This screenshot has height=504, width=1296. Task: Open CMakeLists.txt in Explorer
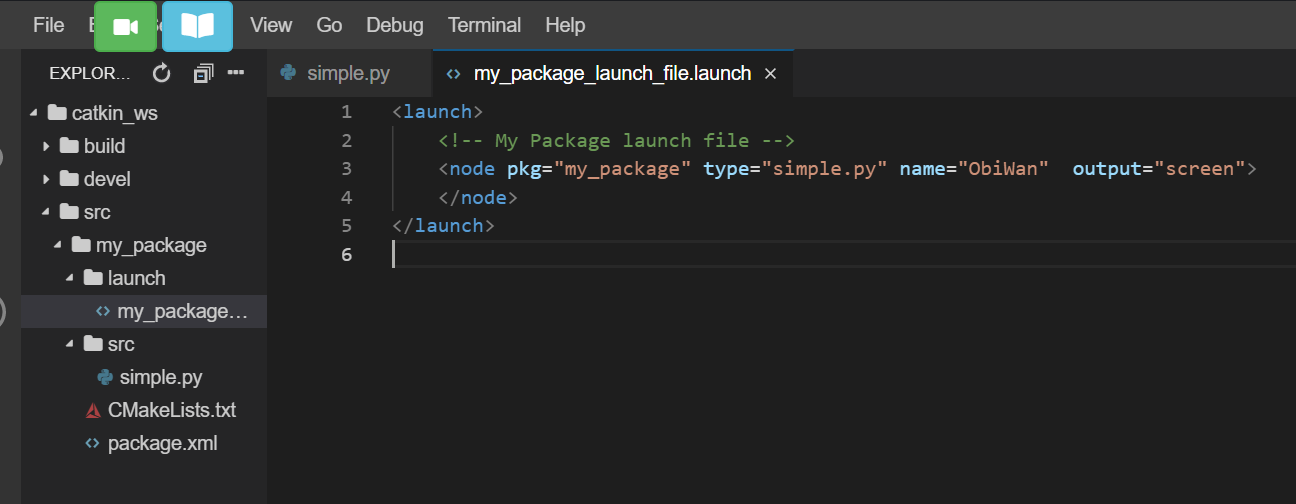pyautogui.click(x=144, y=410)
